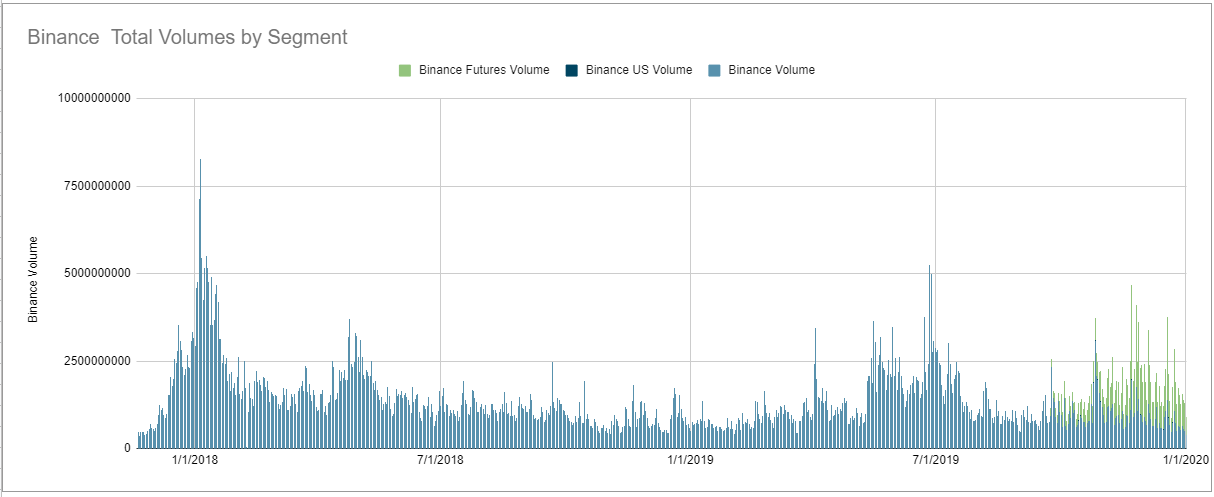Select the 'Binance US Volume' legend label
The width and height of the screenshot is (1214, 497).
click(x=639, y=70)
